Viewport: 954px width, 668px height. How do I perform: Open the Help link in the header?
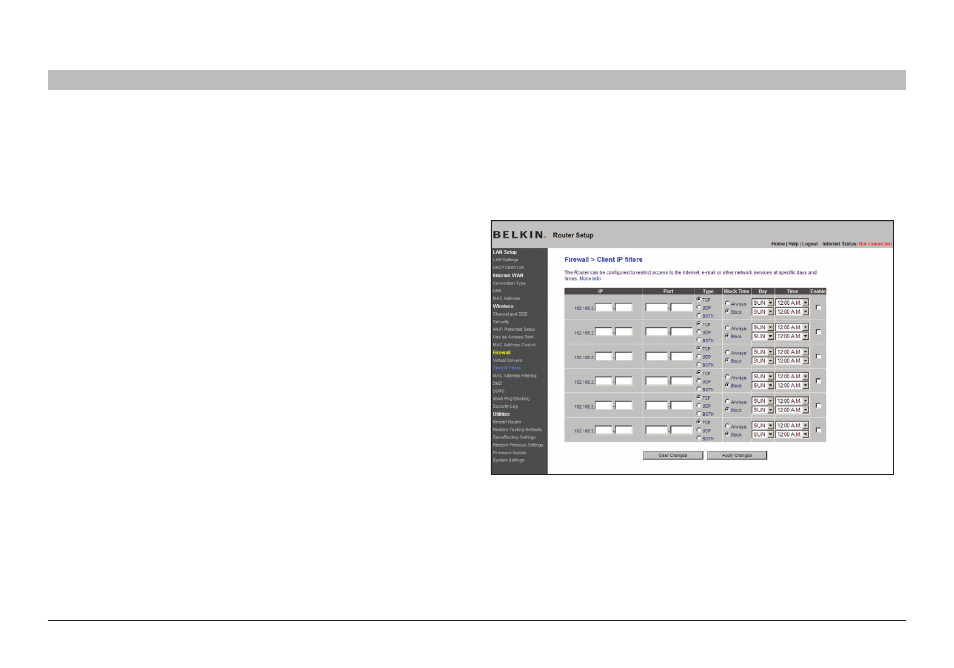[x=793, y=244]
